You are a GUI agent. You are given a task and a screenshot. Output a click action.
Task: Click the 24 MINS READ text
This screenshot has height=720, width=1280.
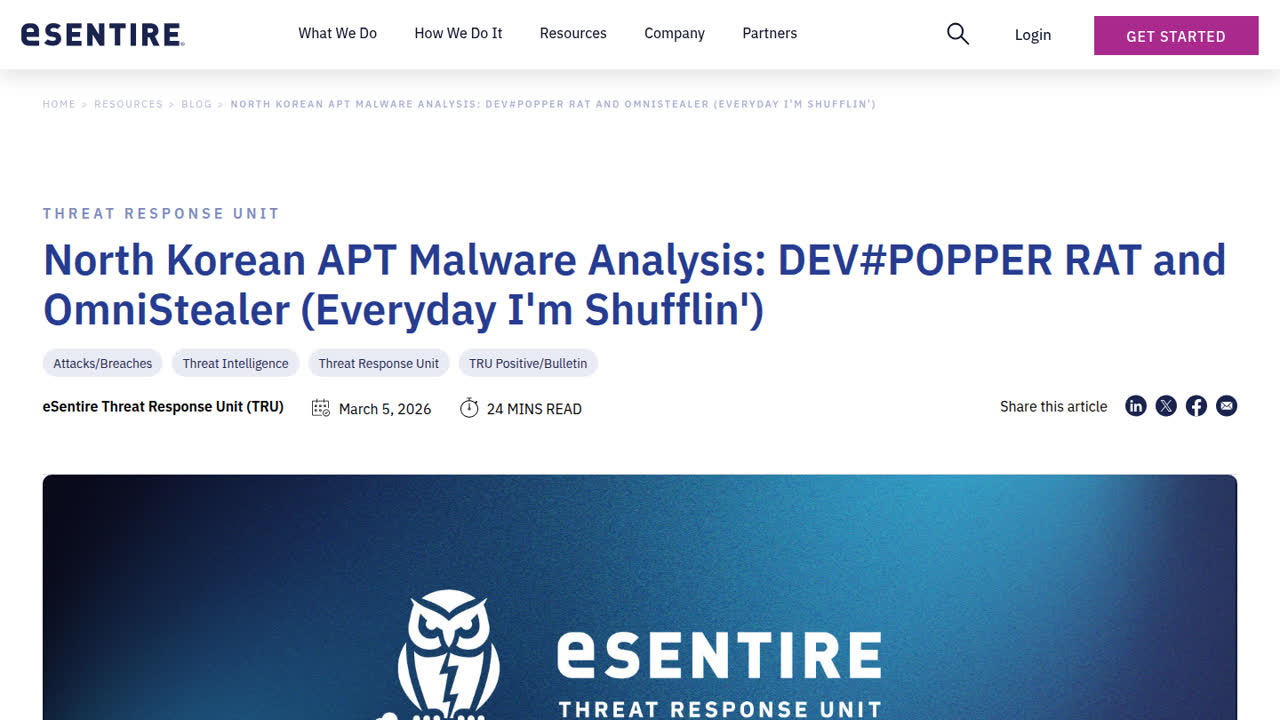[534, 409]
